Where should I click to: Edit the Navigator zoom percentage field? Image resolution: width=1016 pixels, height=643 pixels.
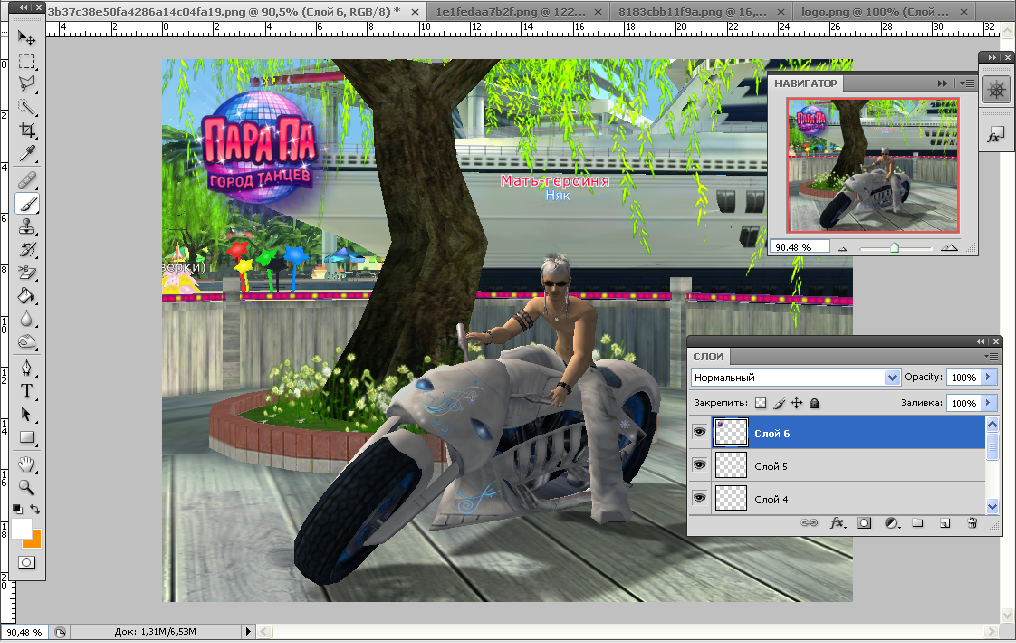pyautogui.click(x=799, y=247)
